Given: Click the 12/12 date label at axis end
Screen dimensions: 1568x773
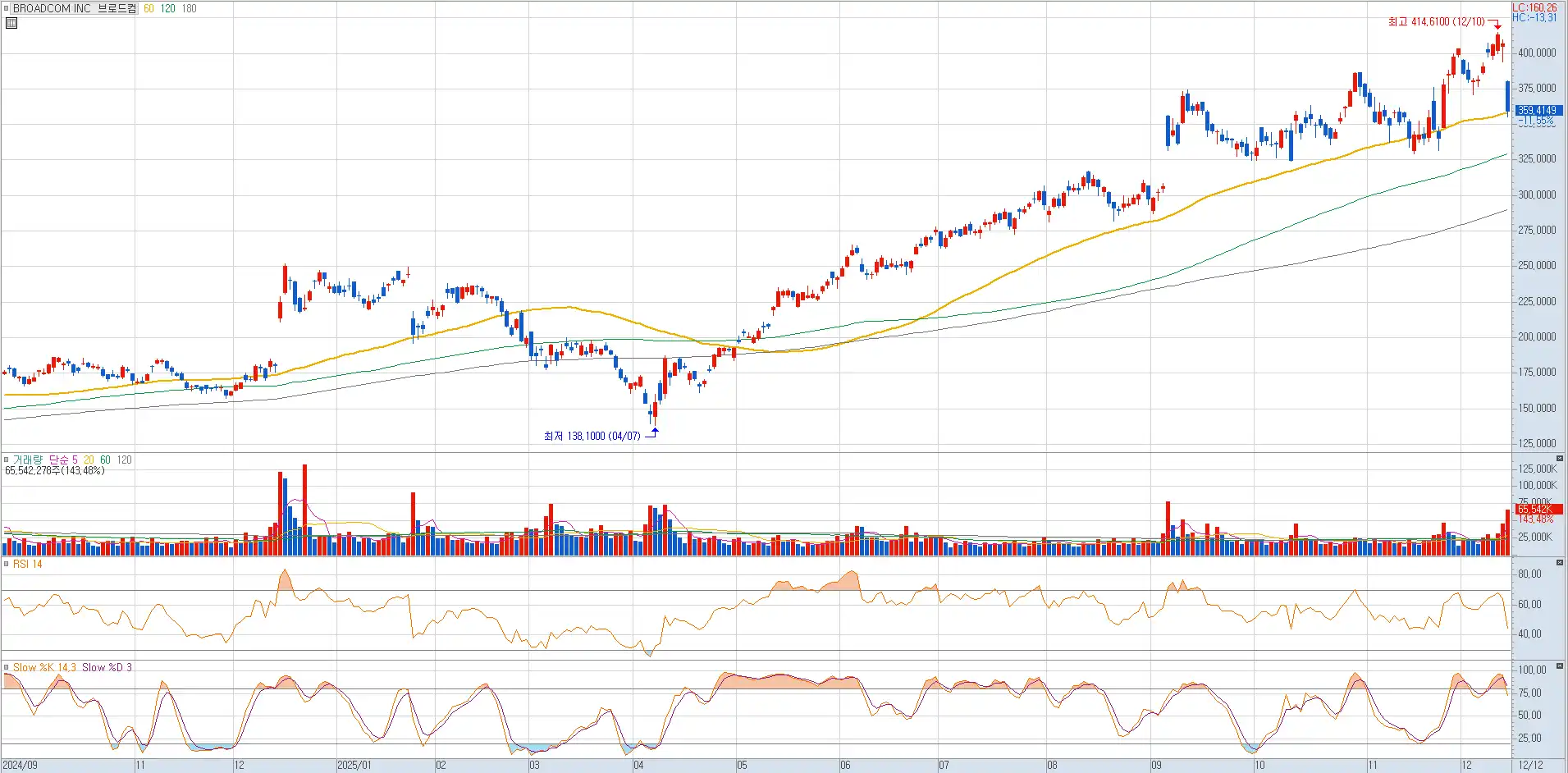Looking at the screenshot, I should pos(1530,765).
